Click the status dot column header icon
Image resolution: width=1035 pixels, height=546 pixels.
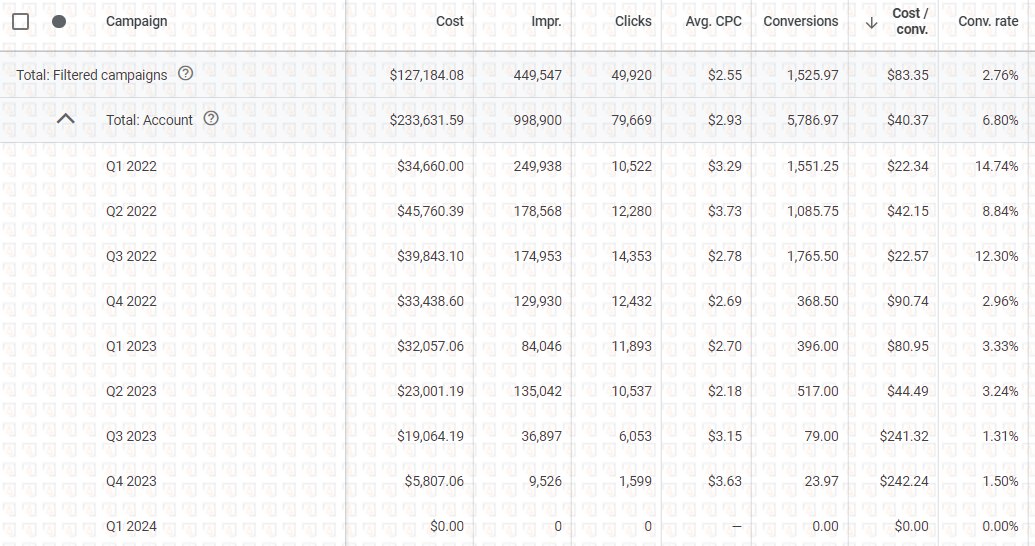59,21
